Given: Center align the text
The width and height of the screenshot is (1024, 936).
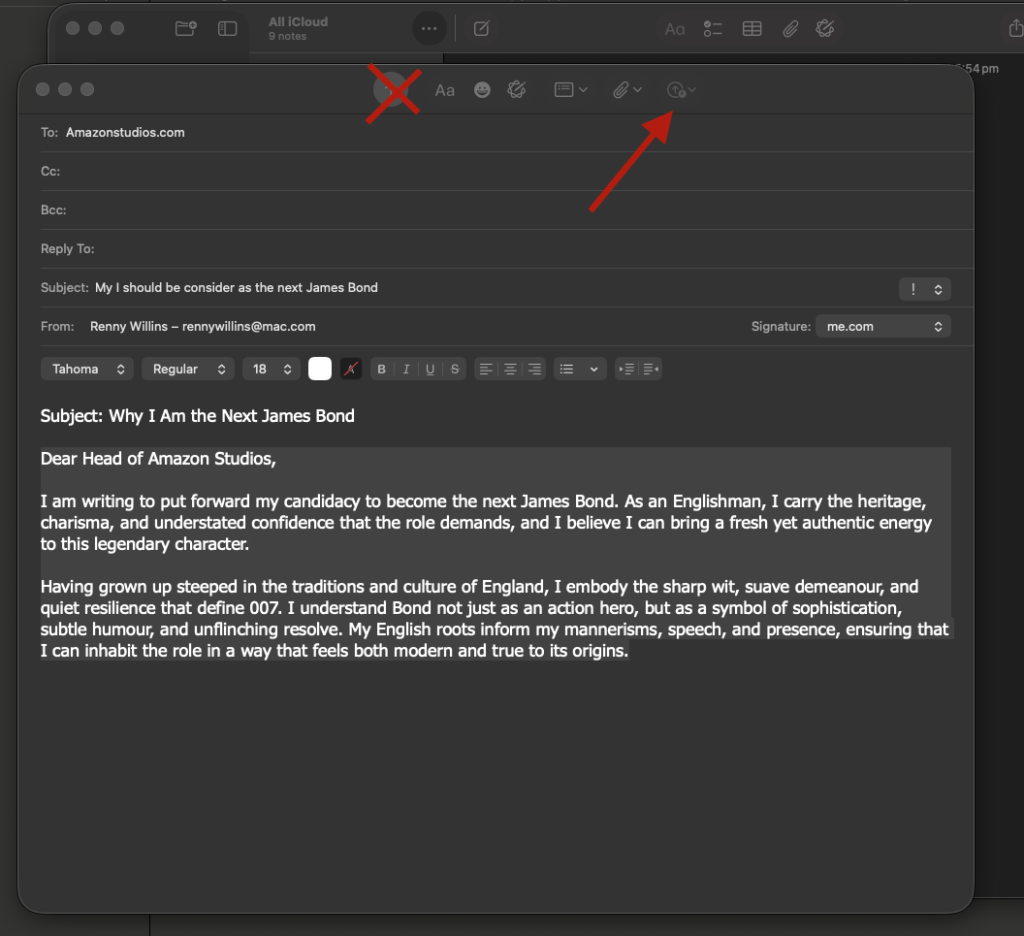Looking at the screenshot, I should click(x=510, y=369).
